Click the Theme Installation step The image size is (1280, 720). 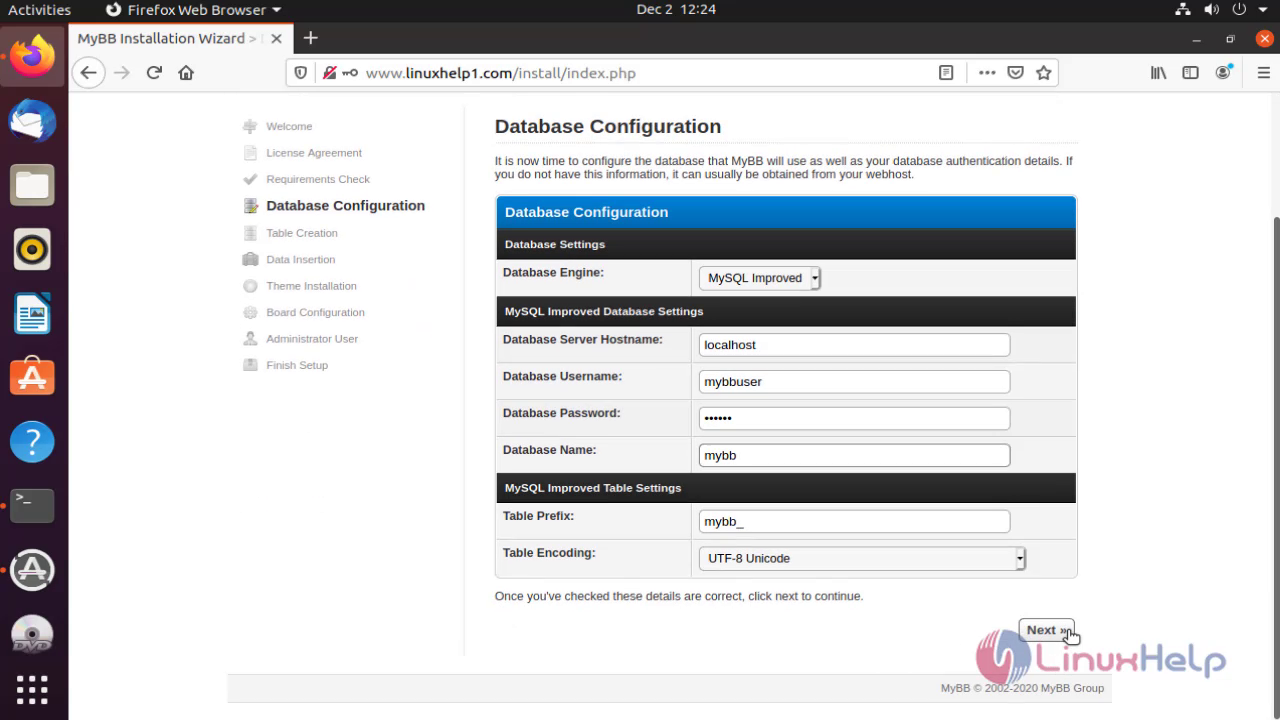tap(311, 286)
